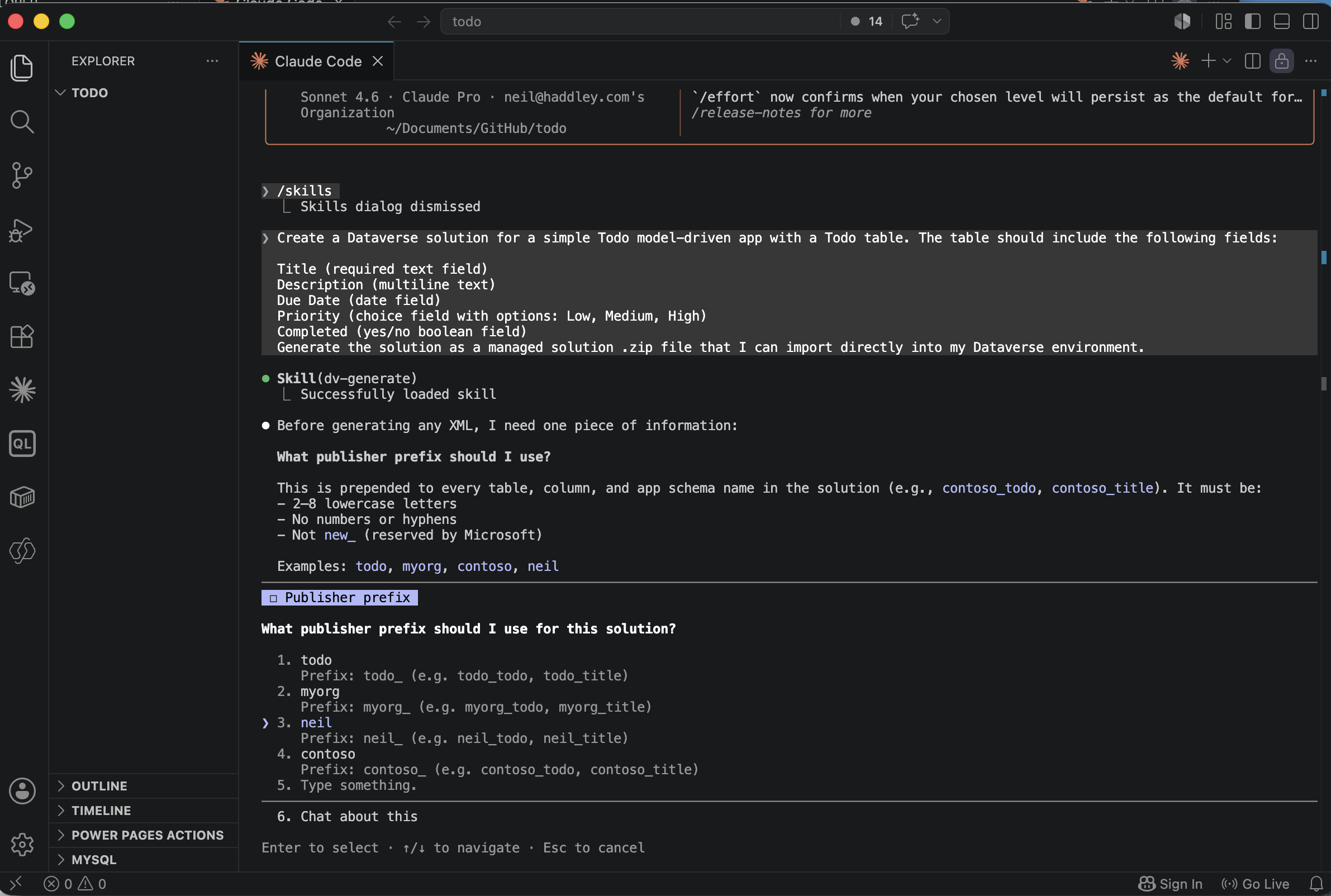Open editor more actions ellipsis
The image size is (1331, 896).
coord(1310,60)
